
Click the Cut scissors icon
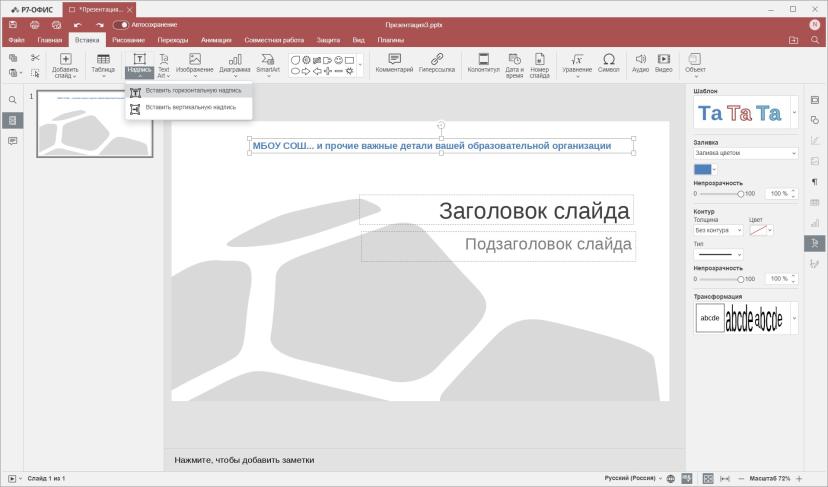point(35,58)
